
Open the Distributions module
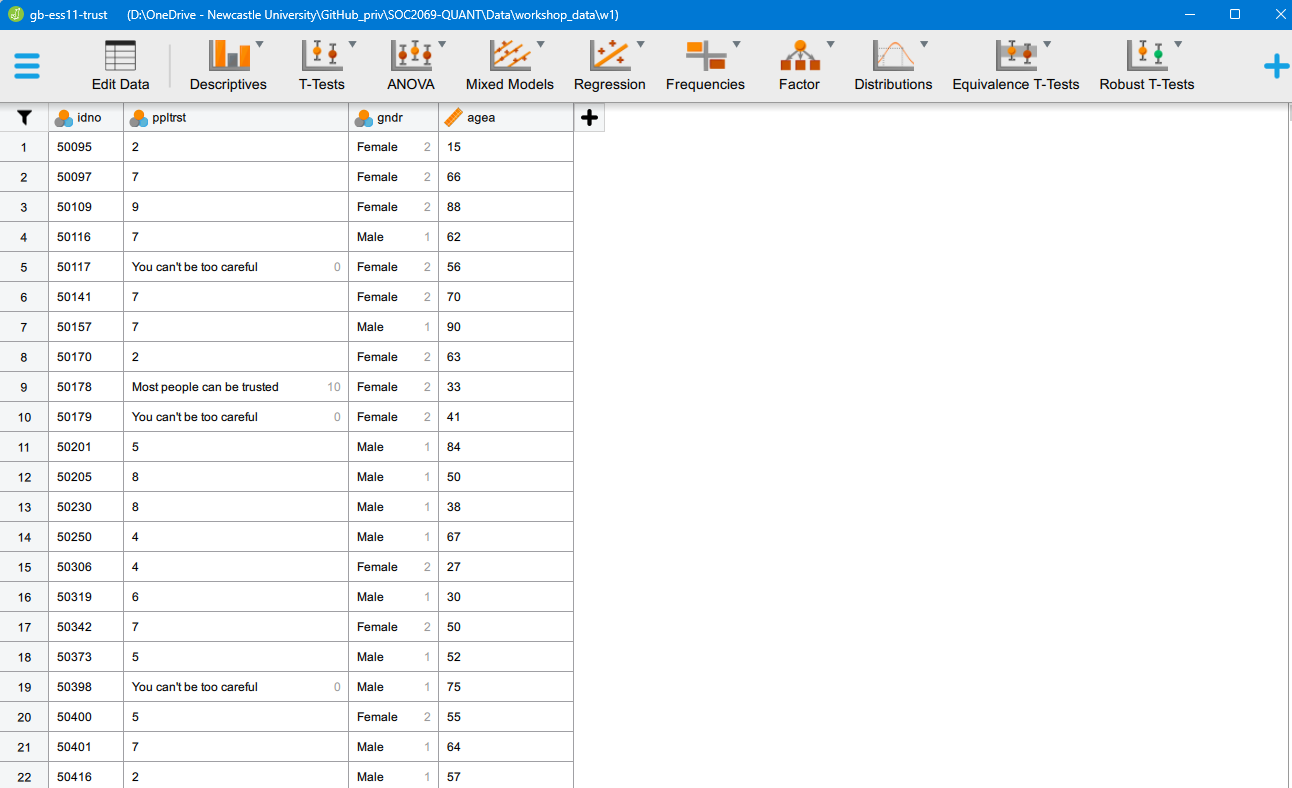[x=893, y=66]
